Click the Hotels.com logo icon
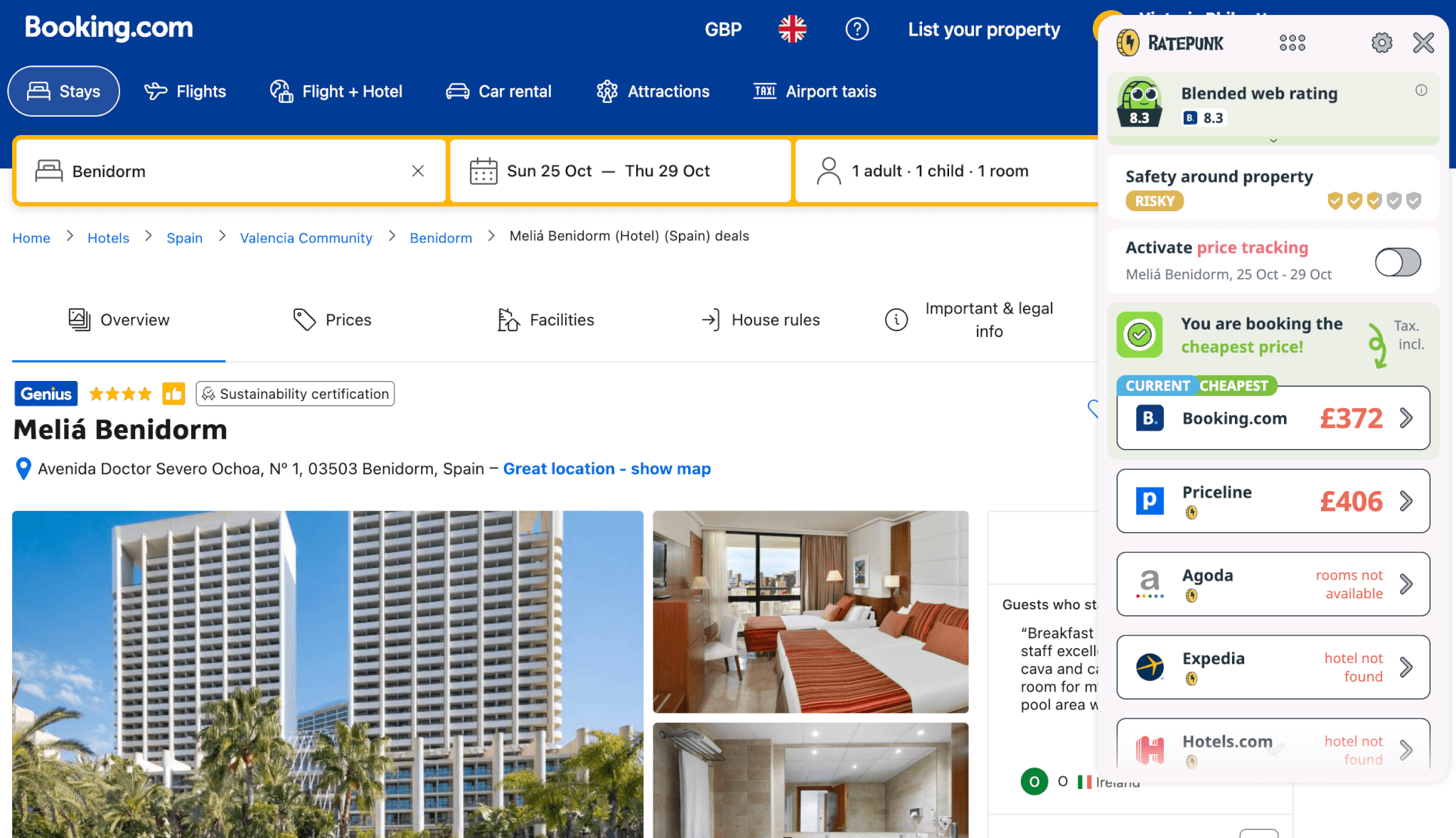 click(1150, 751)
